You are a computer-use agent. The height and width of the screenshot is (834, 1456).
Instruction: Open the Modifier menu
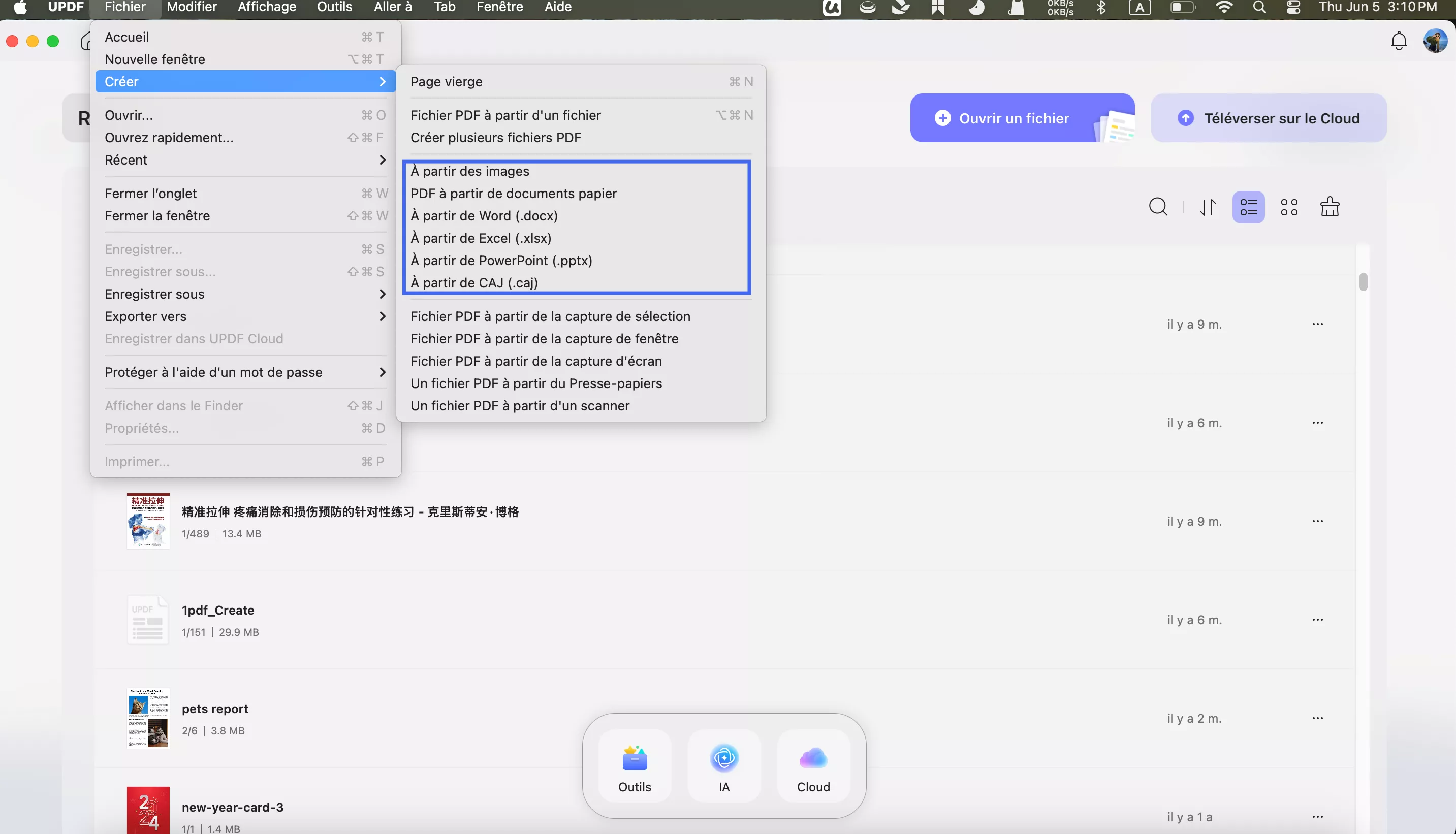coord(192,8)
